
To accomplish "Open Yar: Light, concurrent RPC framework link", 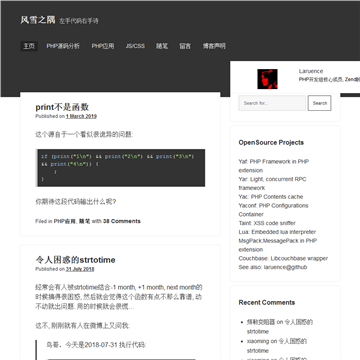I will coord(272,183).
